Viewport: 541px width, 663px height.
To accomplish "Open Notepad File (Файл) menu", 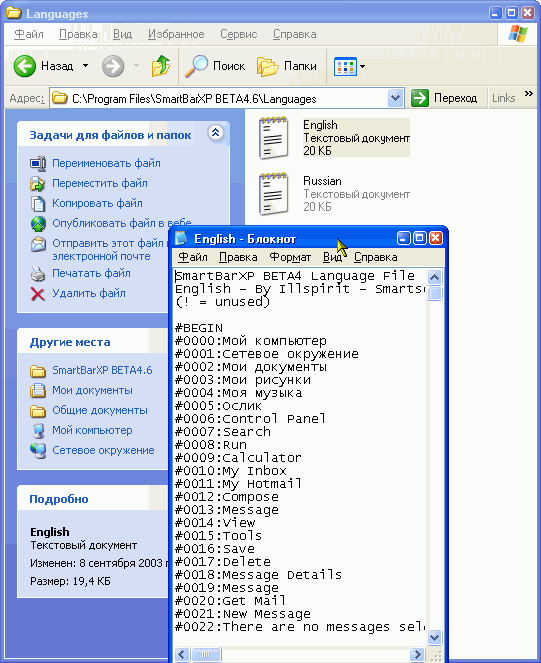I will coord(193,257).
